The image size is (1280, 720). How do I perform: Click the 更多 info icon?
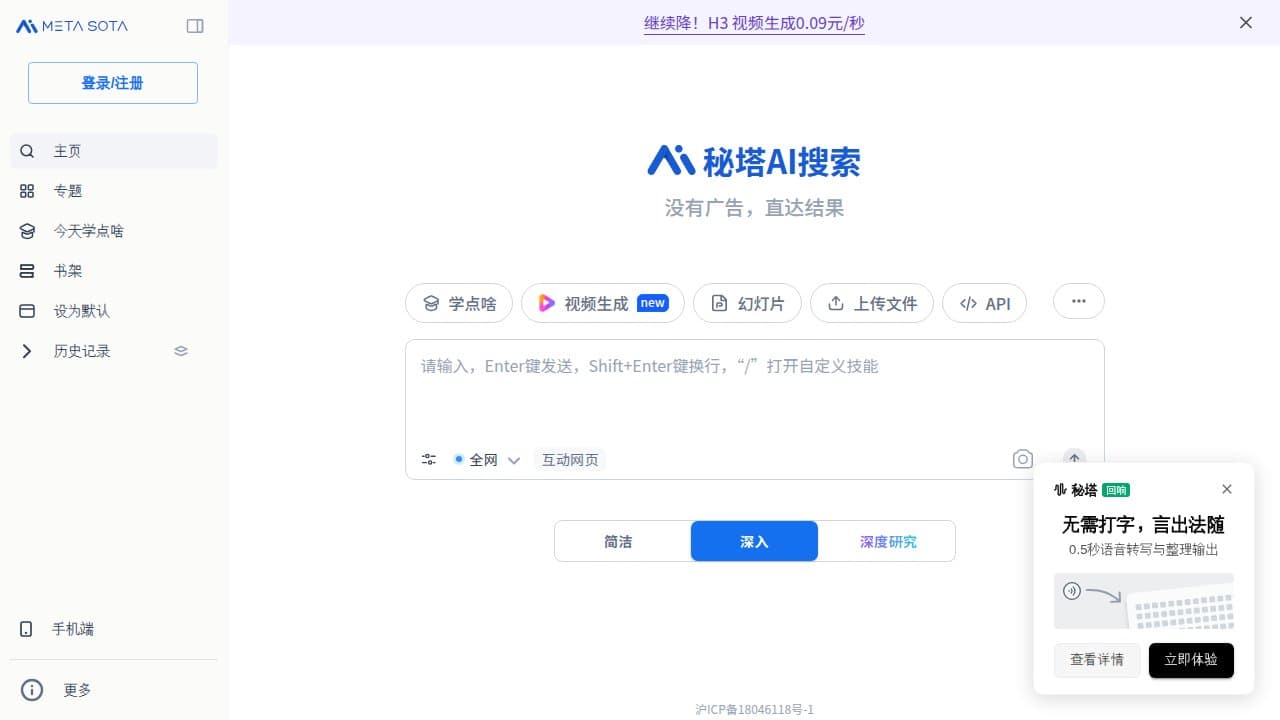coord(32,690)
